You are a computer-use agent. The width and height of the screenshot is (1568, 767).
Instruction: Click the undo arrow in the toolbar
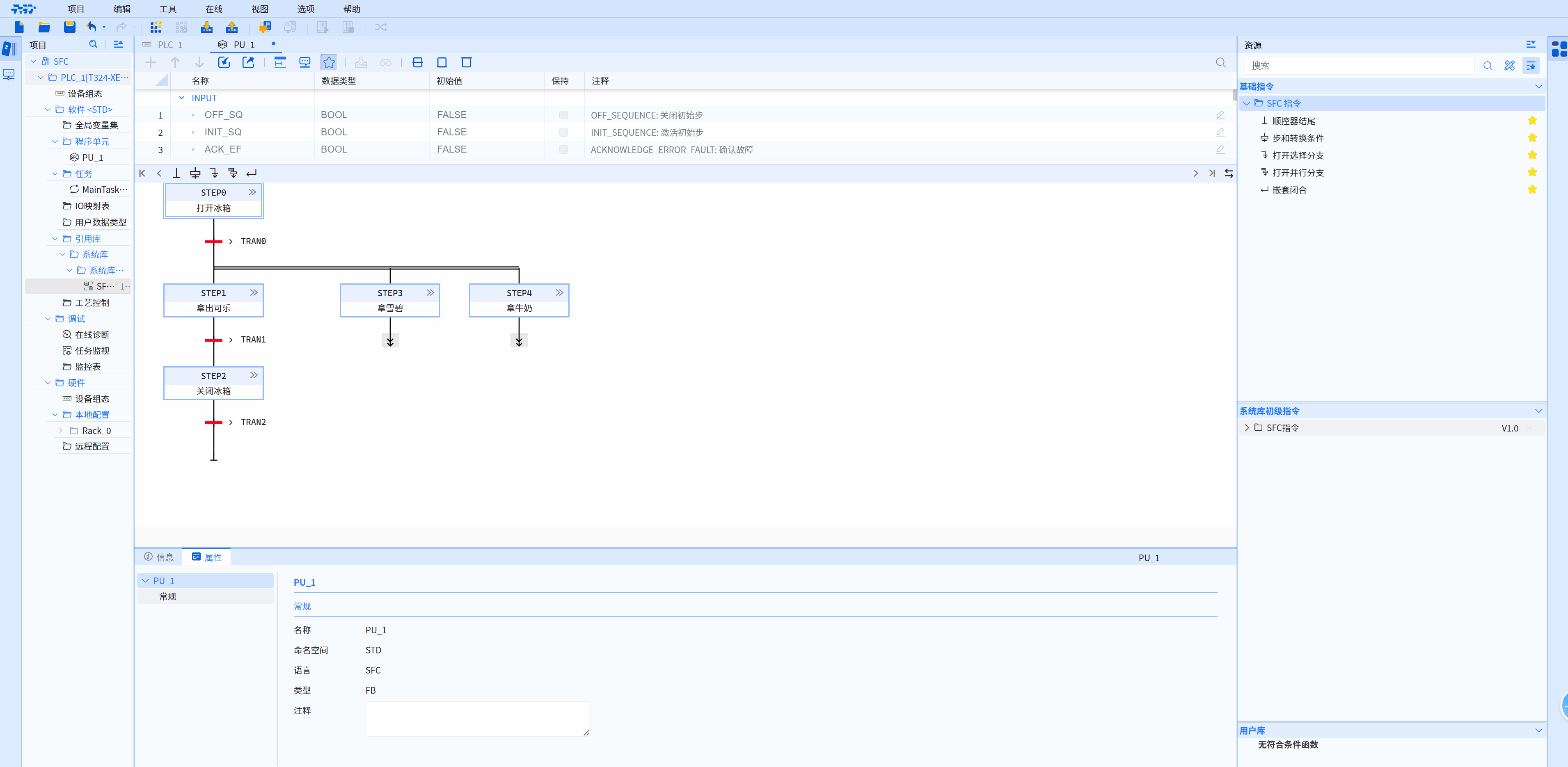91,27
